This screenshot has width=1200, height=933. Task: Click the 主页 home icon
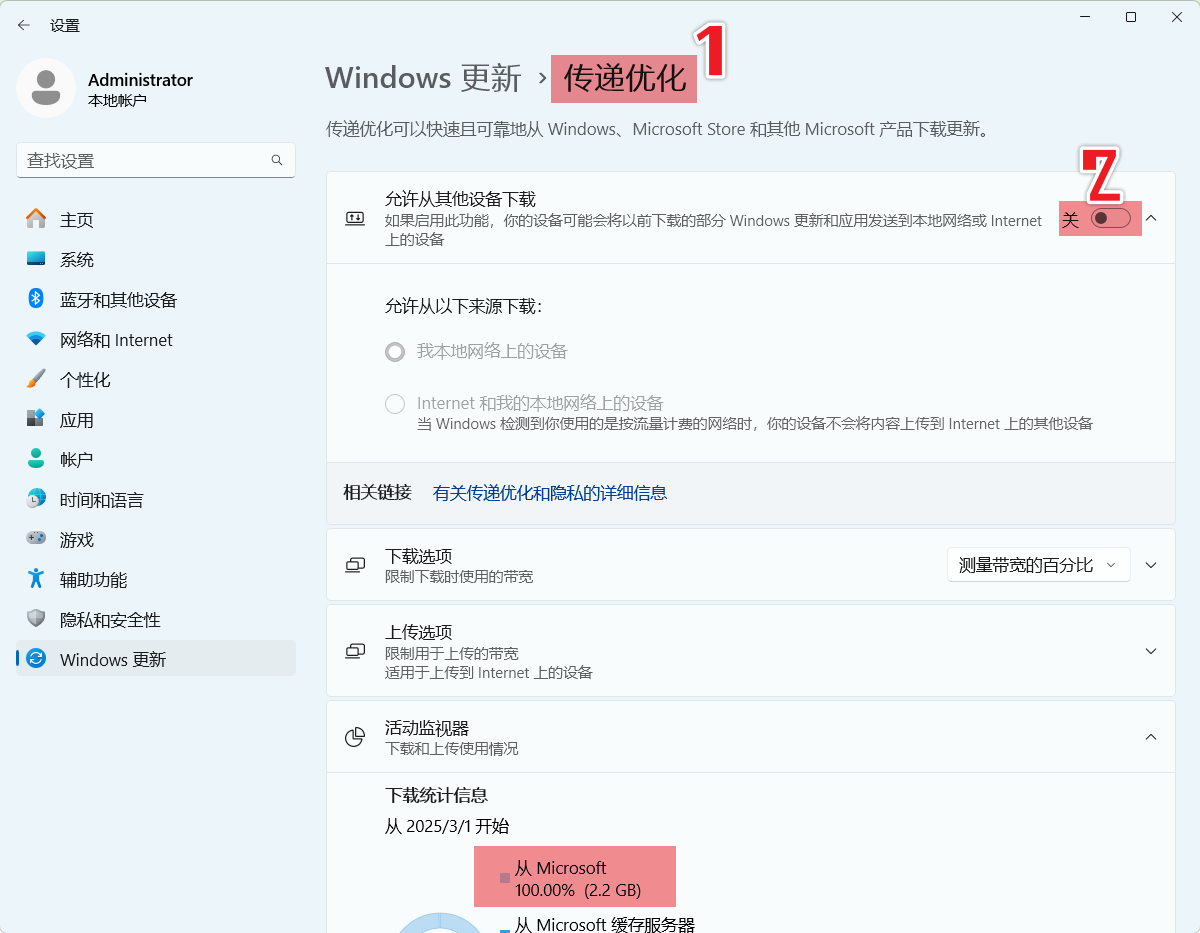pyautogui.click(x=36, y=219)
